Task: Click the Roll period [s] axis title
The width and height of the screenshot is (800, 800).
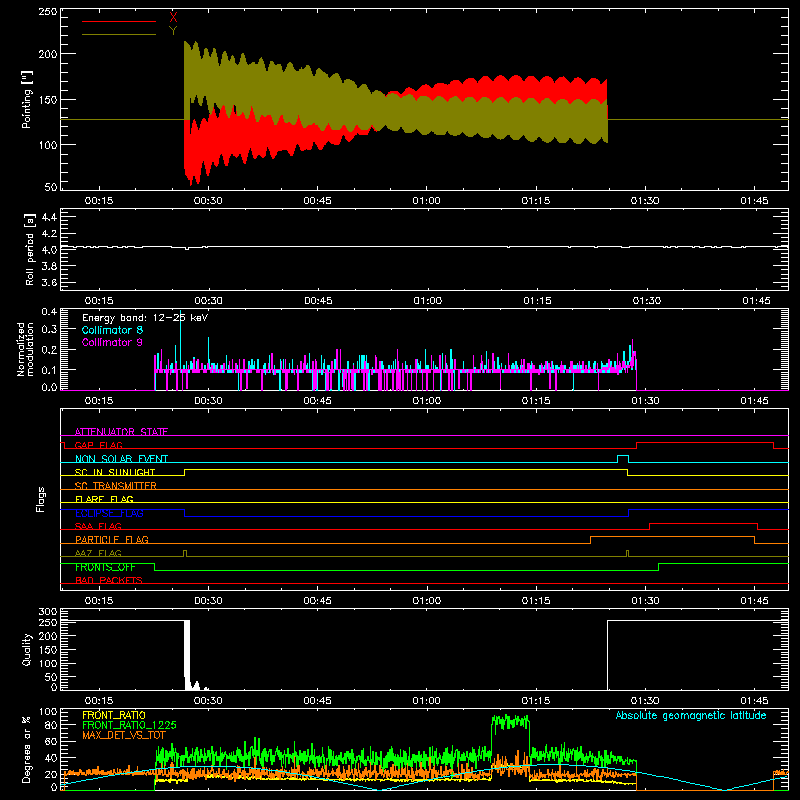Action: click(x=29, y=249)
